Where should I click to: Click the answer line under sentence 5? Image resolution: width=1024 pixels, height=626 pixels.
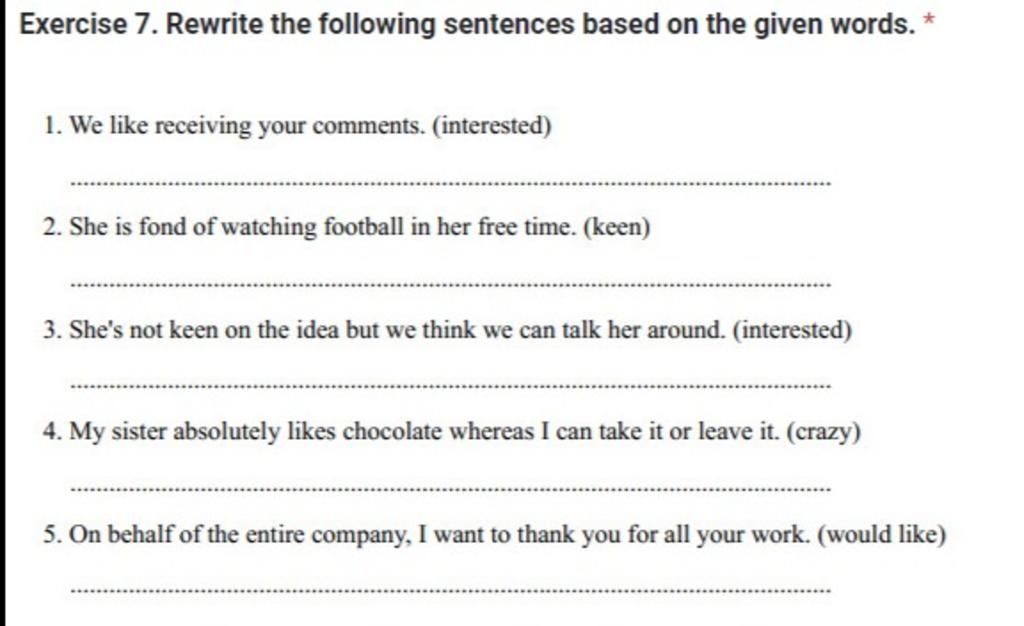452,591
